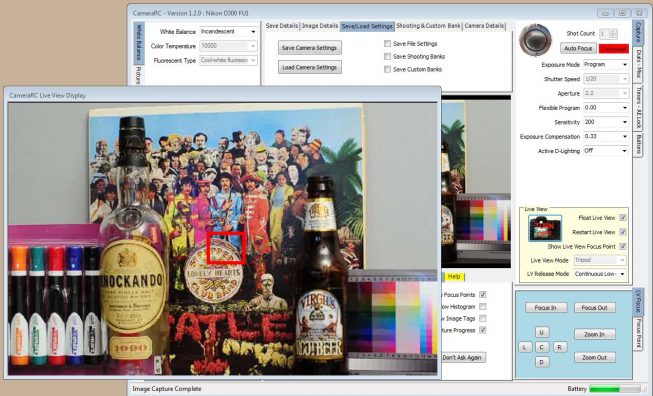
Task: Move focus point left with L button
Action: pos(525,347)
